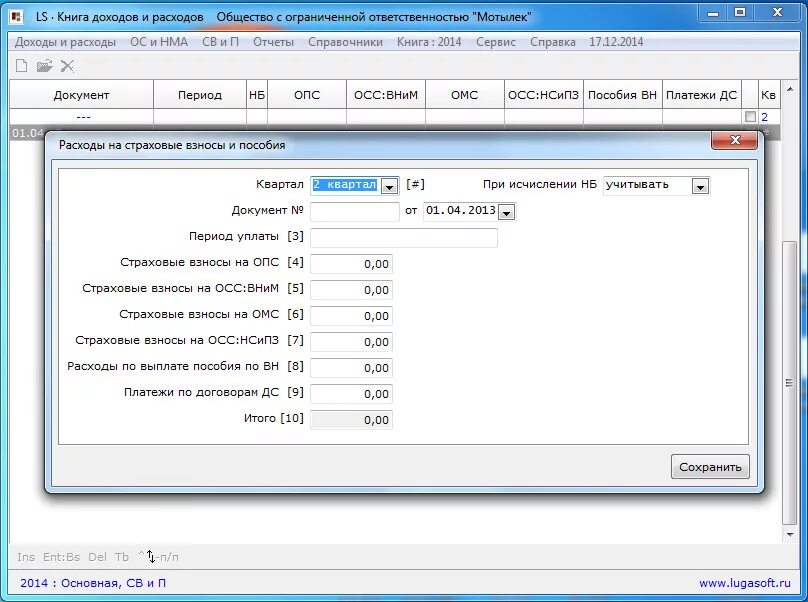
Task: Click the Пособия ВН column header
Action: point(622,95)
